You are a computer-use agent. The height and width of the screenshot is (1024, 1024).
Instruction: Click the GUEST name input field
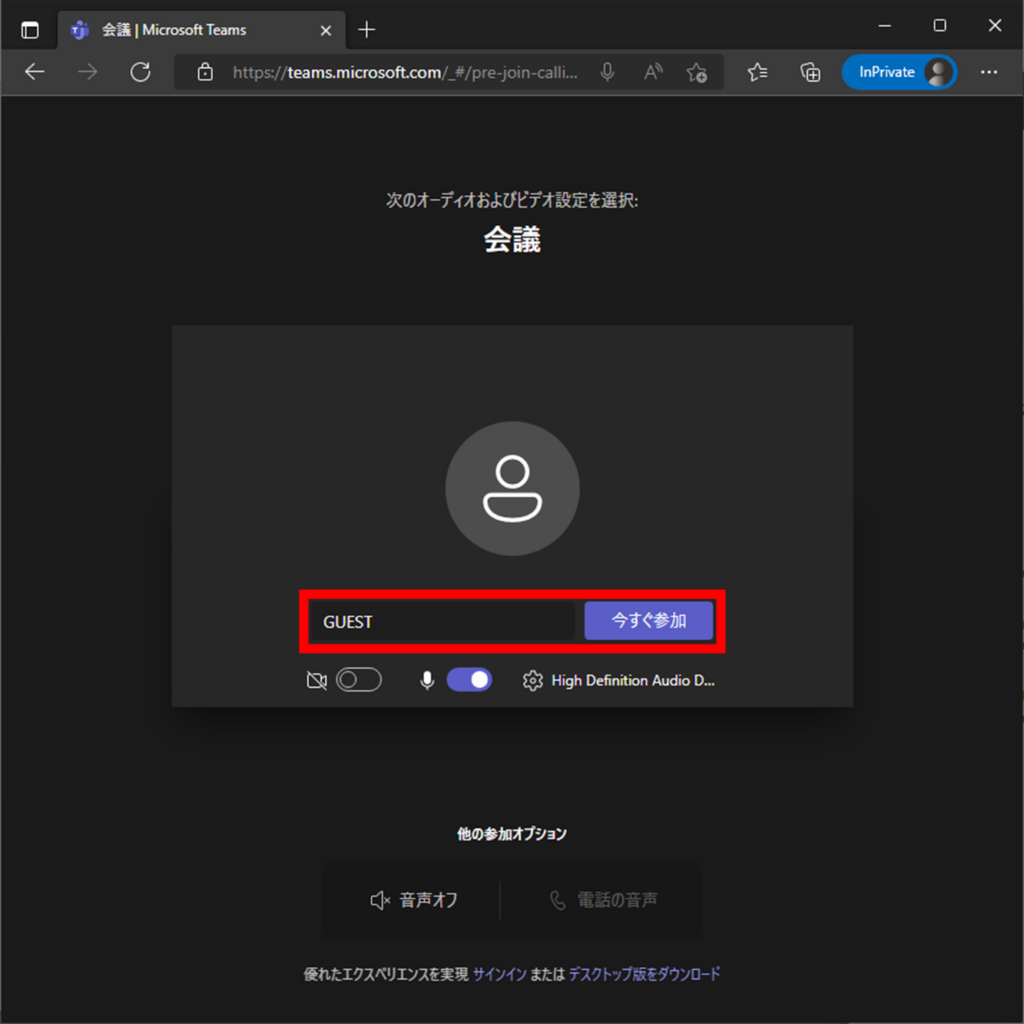point(441,621)
